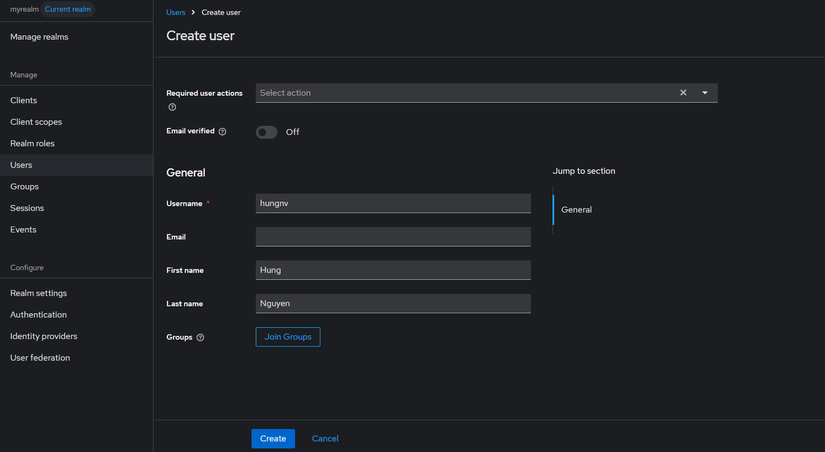Expand the Required user actions dropdown arrow
This screenshot has height=452, width=825.
click(x=705, y=93)
